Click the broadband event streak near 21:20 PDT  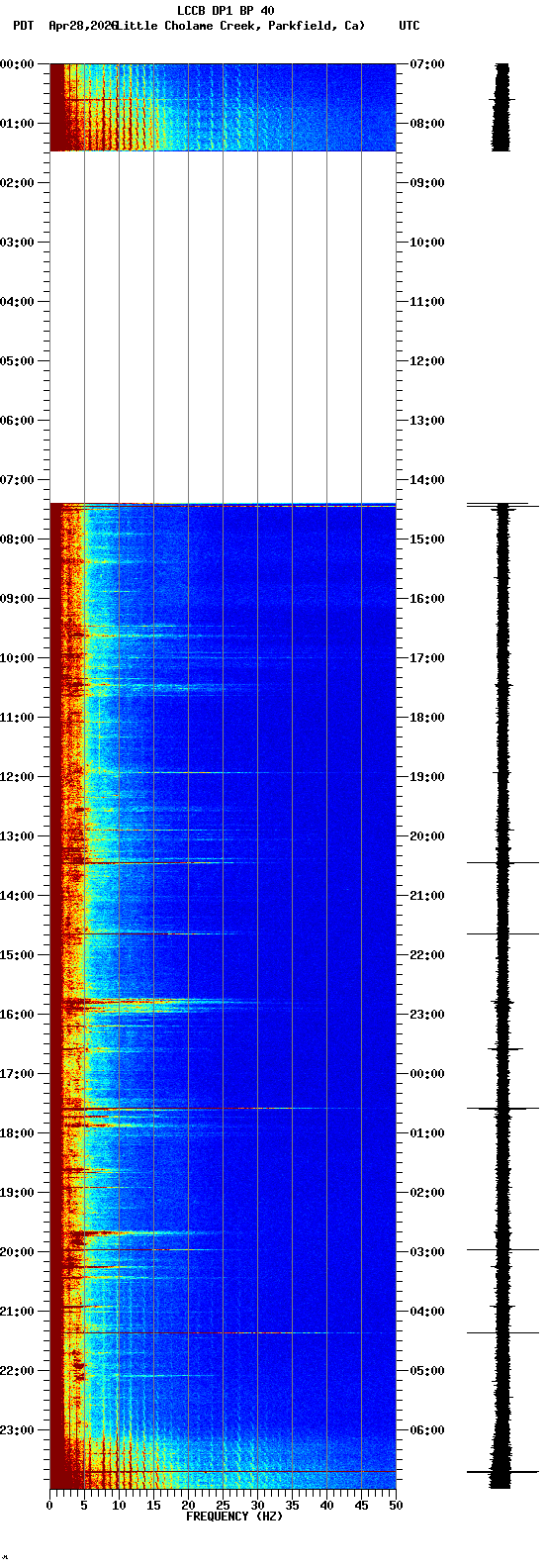click(223, 1332)
